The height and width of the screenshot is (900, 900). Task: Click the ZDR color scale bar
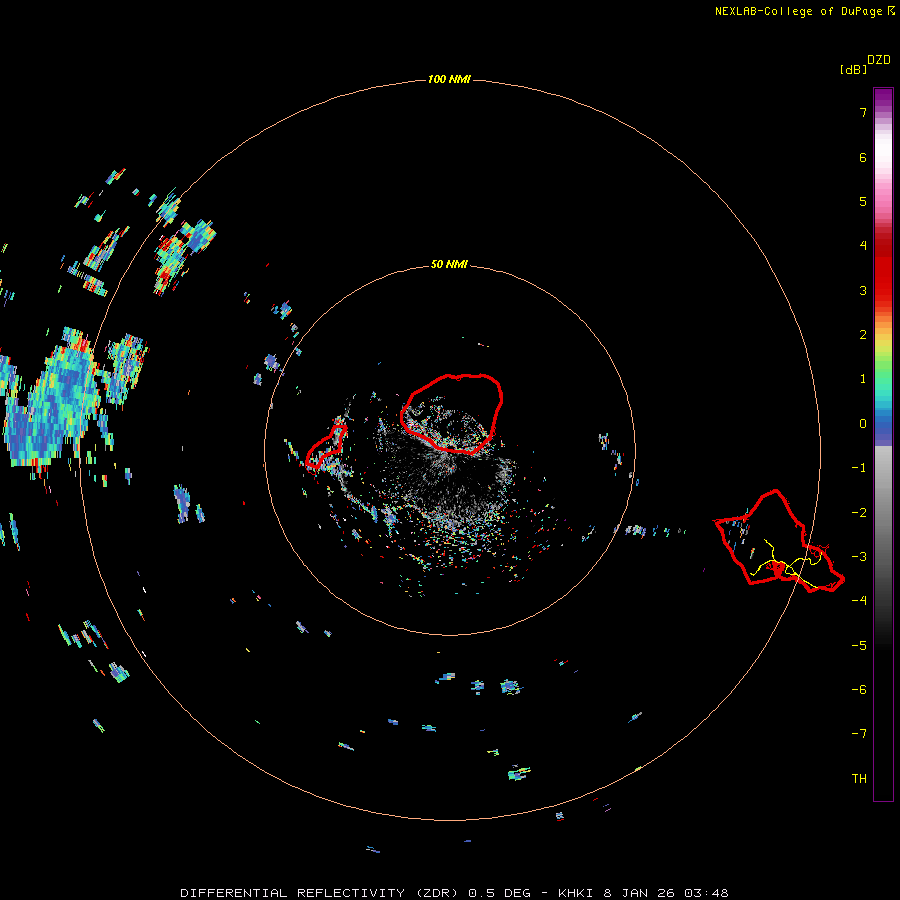pos(883,444)
